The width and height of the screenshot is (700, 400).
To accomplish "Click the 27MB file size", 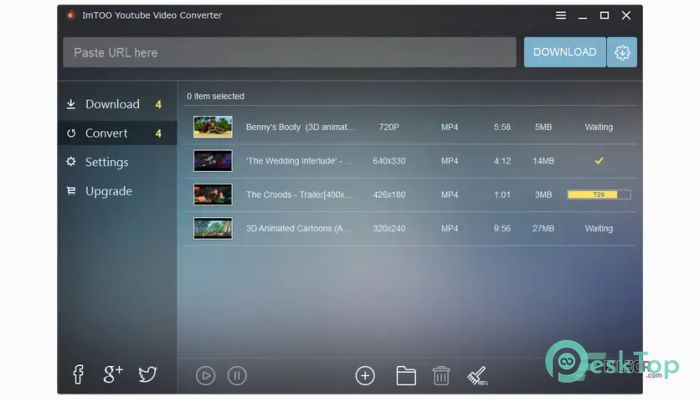I will [543, 229].
